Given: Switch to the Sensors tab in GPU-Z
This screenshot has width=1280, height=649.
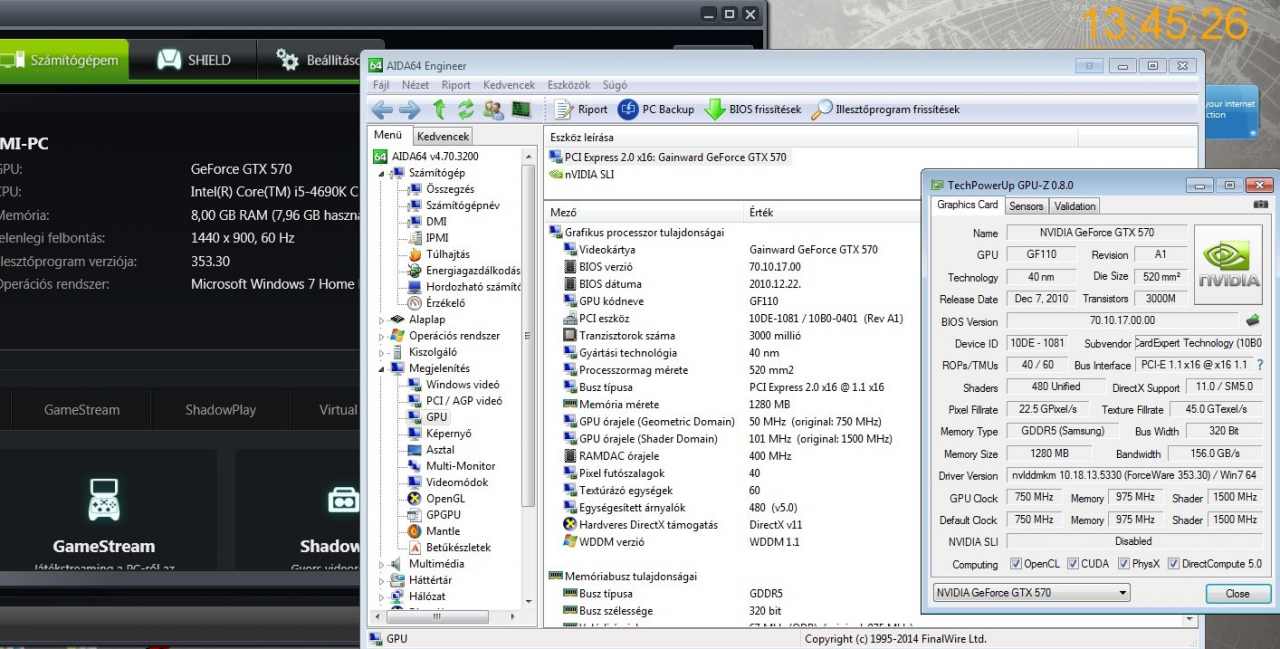Looking at the screenshot, I should coord(1026,206).
